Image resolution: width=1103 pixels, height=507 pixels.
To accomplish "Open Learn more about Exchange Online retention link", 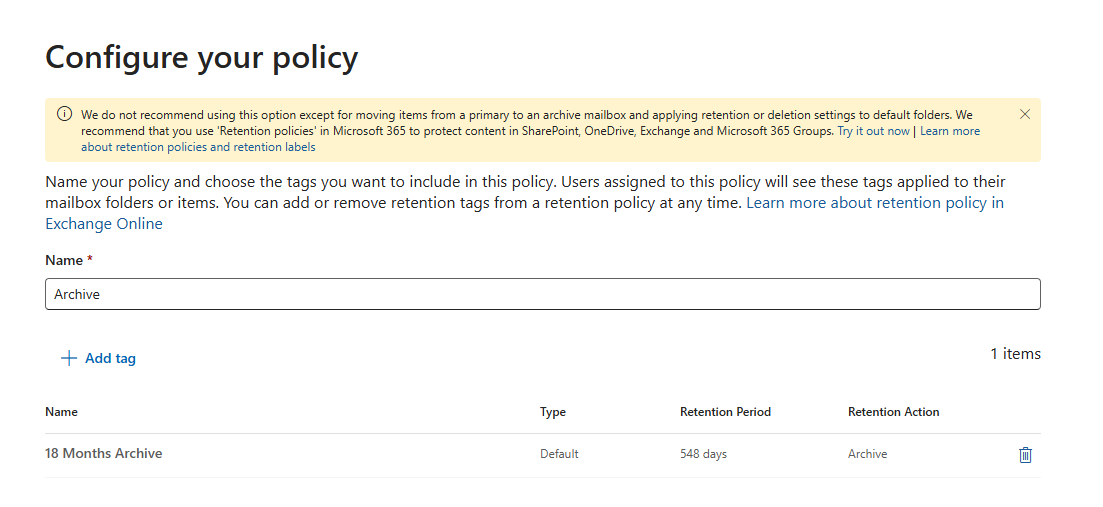I will pyautogui.click(x=524, y=213).
